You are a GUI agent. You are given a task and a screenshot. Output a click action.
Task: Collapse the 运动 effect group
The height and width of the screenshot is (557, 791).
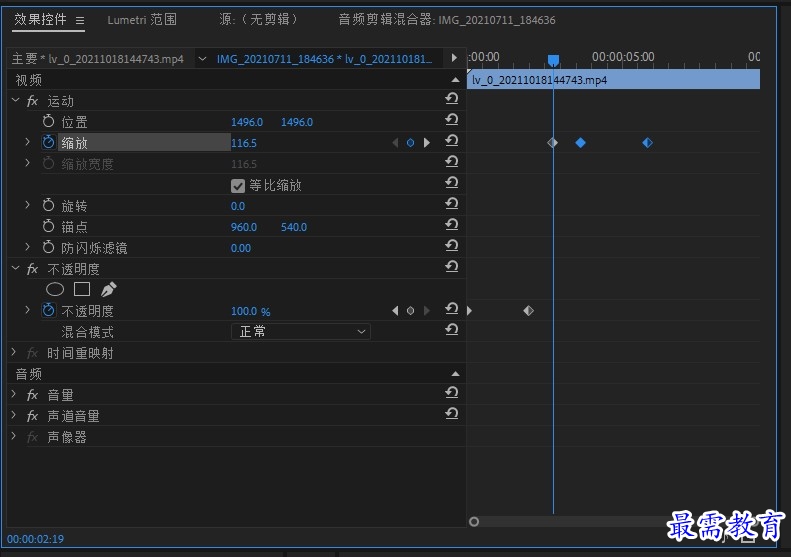tap(15, 101)
